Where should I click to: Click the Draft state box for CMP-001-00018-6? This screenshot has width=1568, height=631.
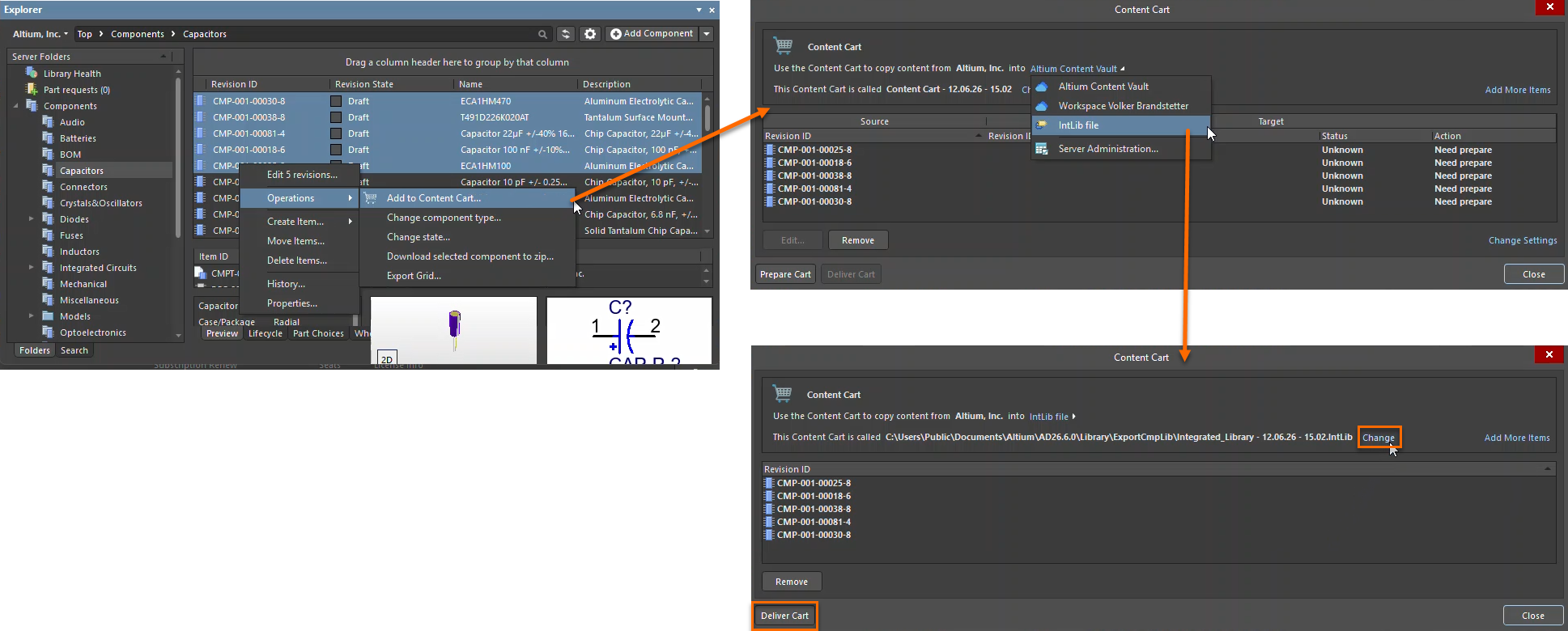pos(336,150)
